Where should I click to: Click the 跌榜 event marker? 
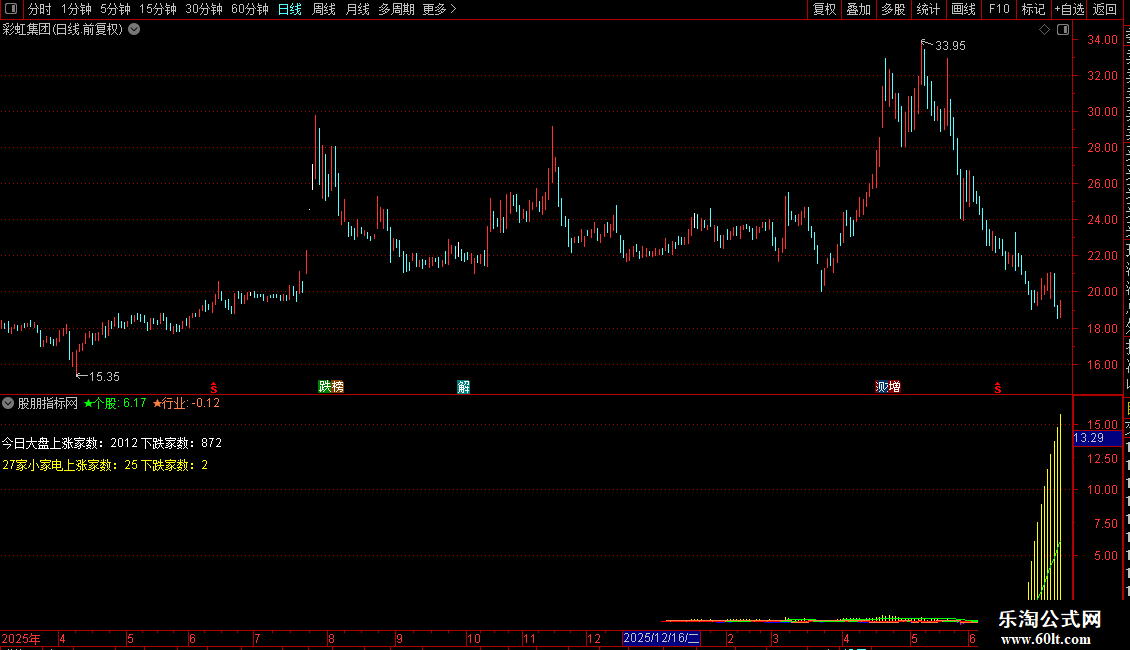coord(331,387)
